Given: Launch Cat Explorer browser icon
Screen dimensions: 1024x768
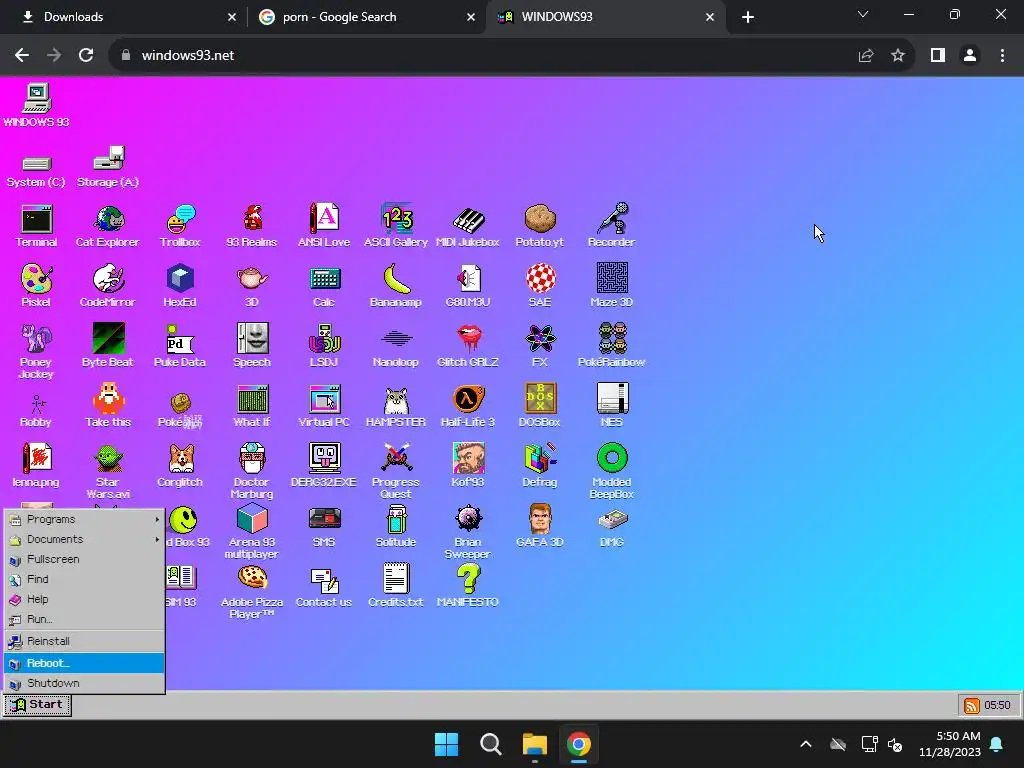Looking at the screenshot, I should [108, 226].
